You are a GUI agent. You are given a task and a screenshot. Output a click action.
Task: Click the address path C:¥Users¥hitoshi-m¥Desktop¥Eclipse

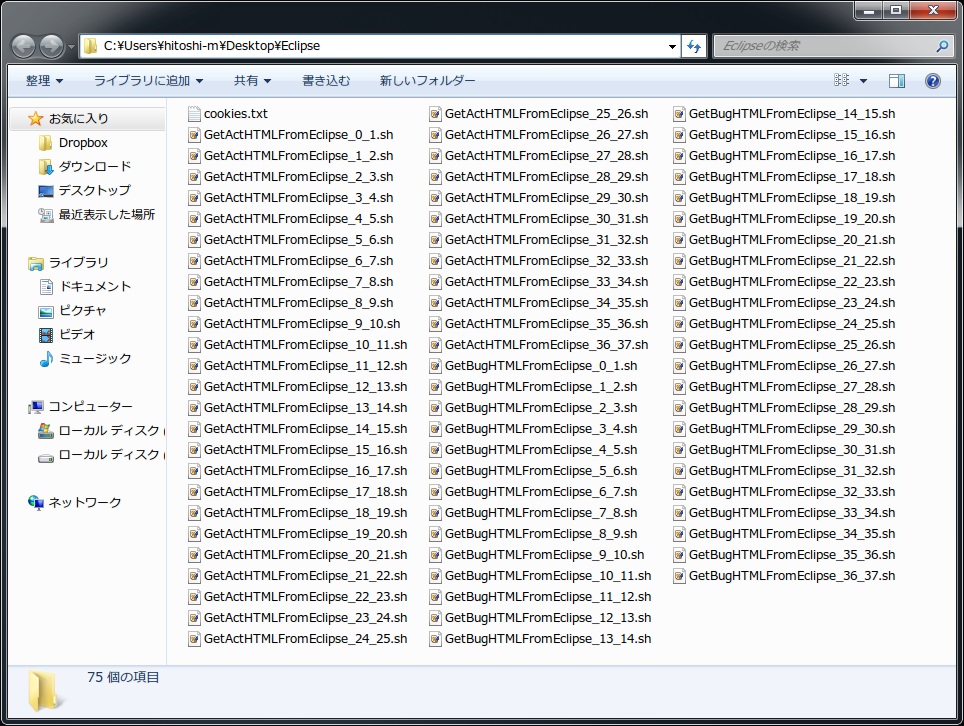pyautogui.click(x=211, y=46)
